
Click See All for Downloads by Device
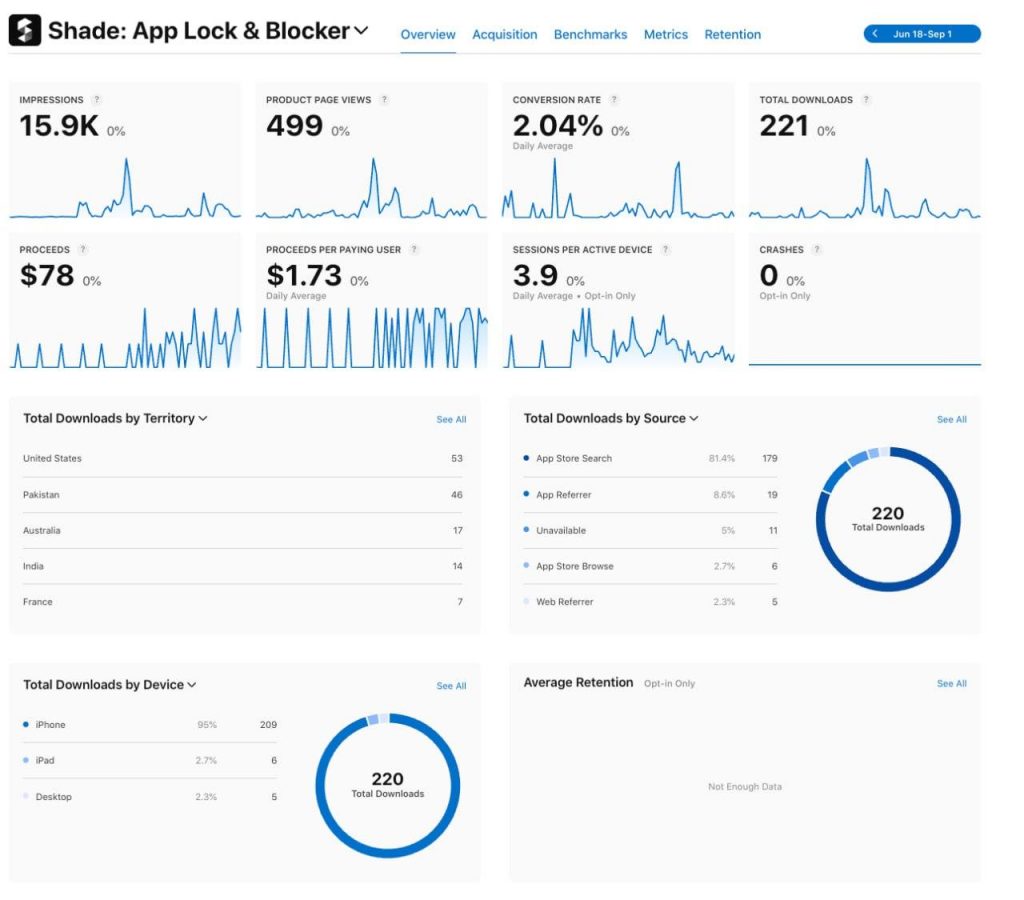coord(451,686)
